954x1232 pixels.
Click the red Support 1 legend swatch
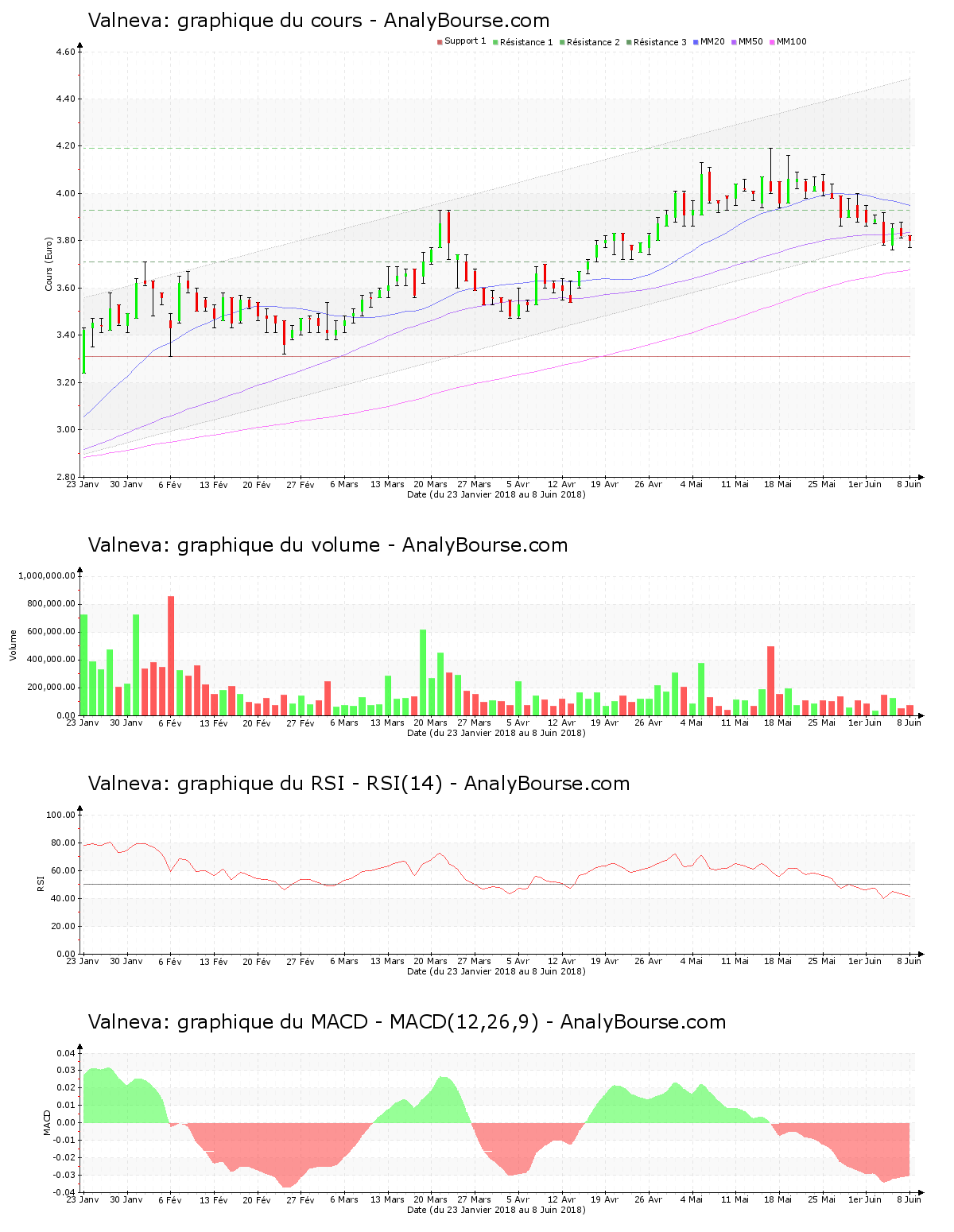point(440,42)
